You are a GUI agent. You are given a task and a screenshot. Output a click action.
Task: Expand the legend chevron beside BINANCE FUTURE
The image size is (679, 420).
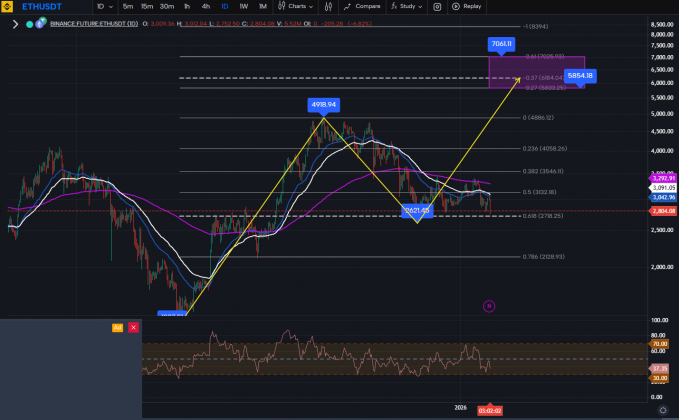coord(14,23)
